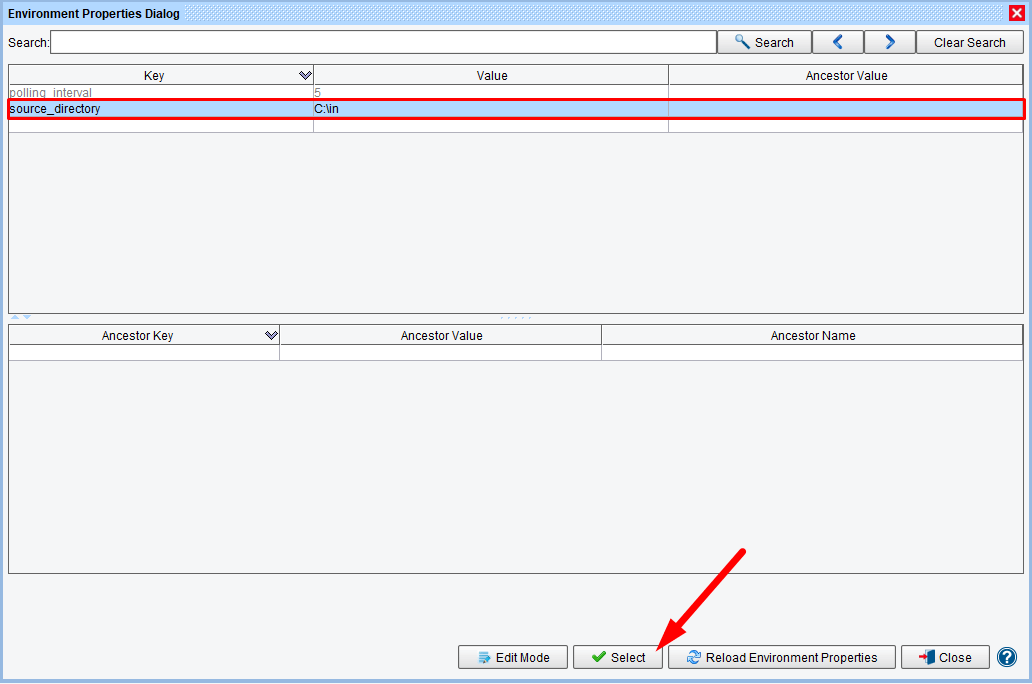Click the magnifier Search button
This screenshot has width=1032, height=684.
click(764, 42)
